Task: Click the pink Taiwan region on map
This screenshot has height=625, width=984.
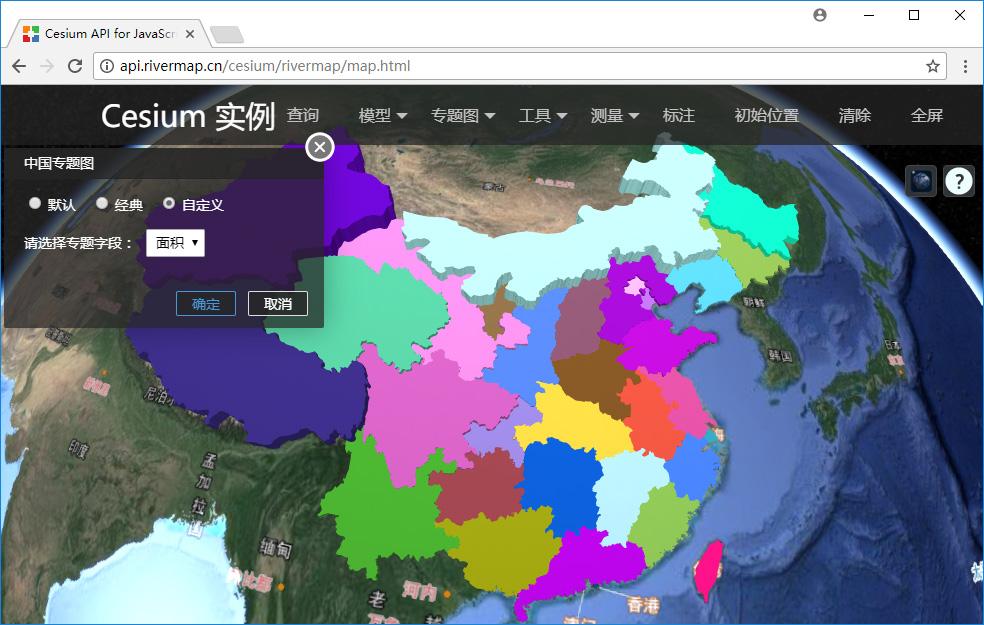Action: coord(709,570)
